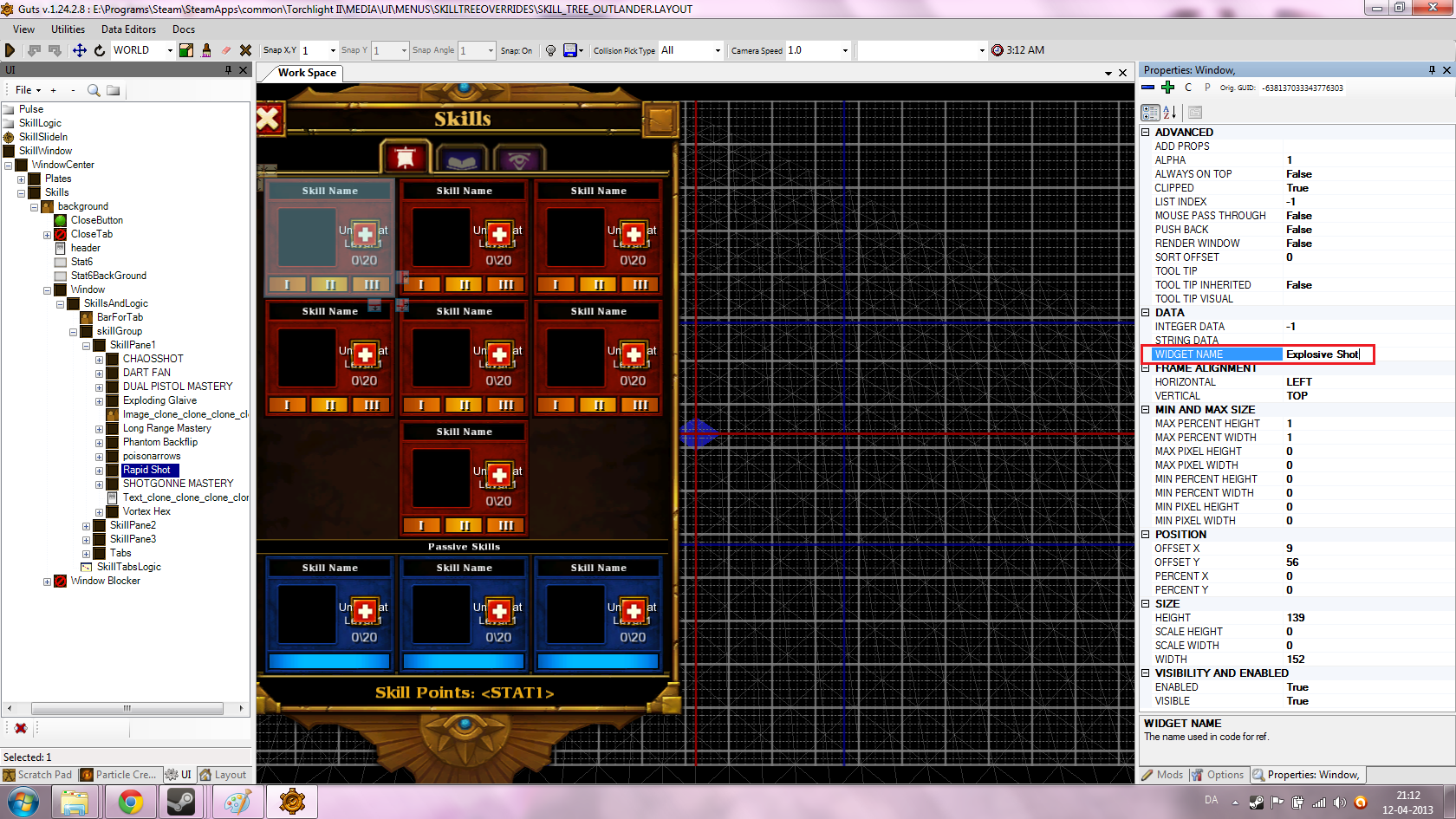
Task: Open the Data Editors menu
Action: [128, 29]
